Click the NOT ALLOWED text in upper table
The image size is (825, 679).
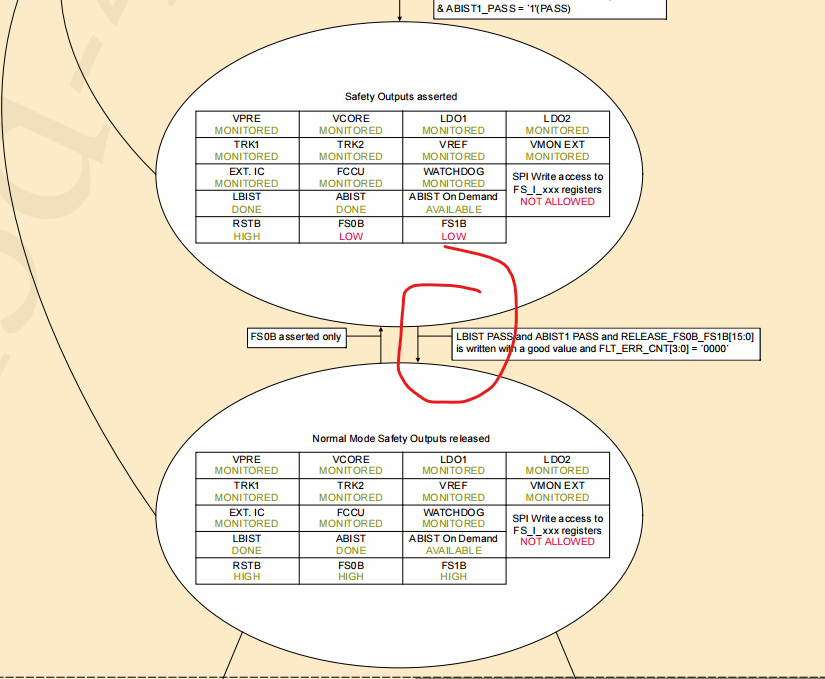pyautogui.click(x=556, y=201)
